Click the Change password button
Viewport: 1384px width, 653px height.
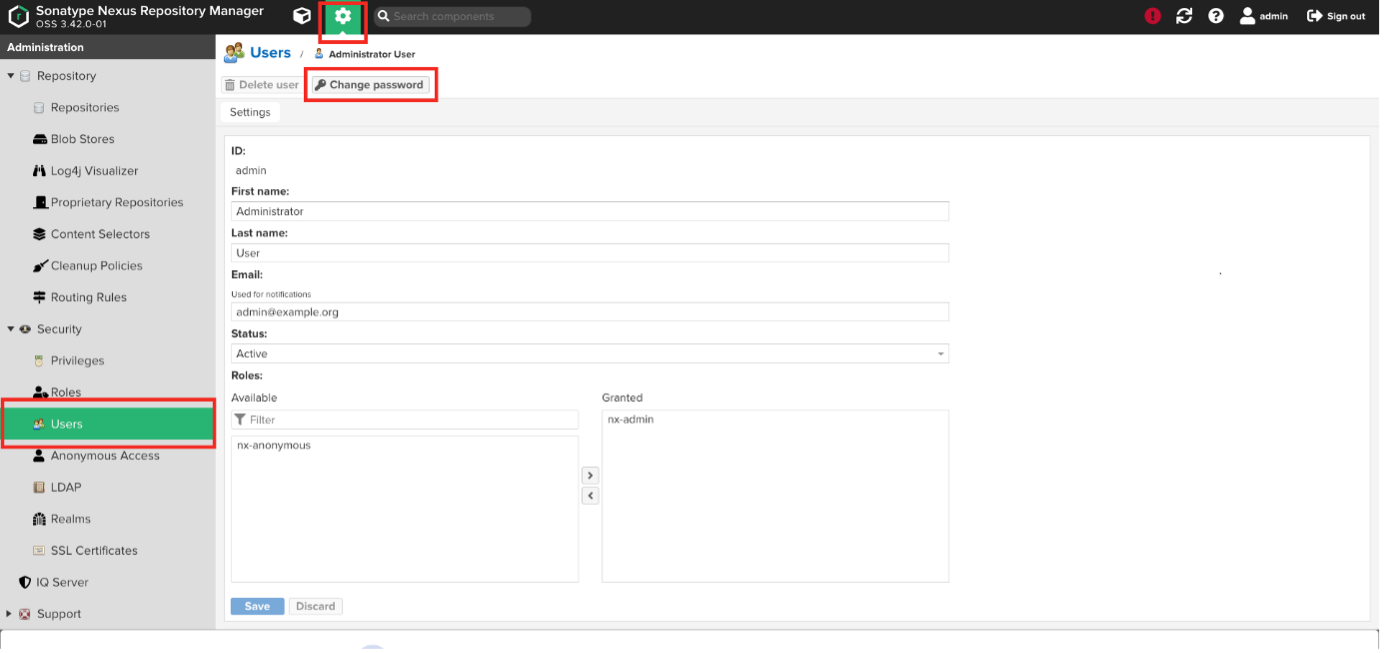point(370,85)
